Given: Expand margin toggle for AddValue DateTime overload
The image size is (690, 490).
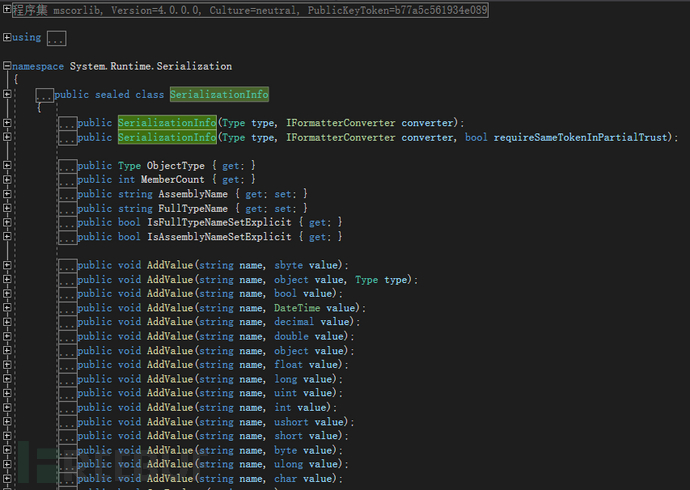Looking at the screenshot, I should pyautogui.click(x=7, y=308).
